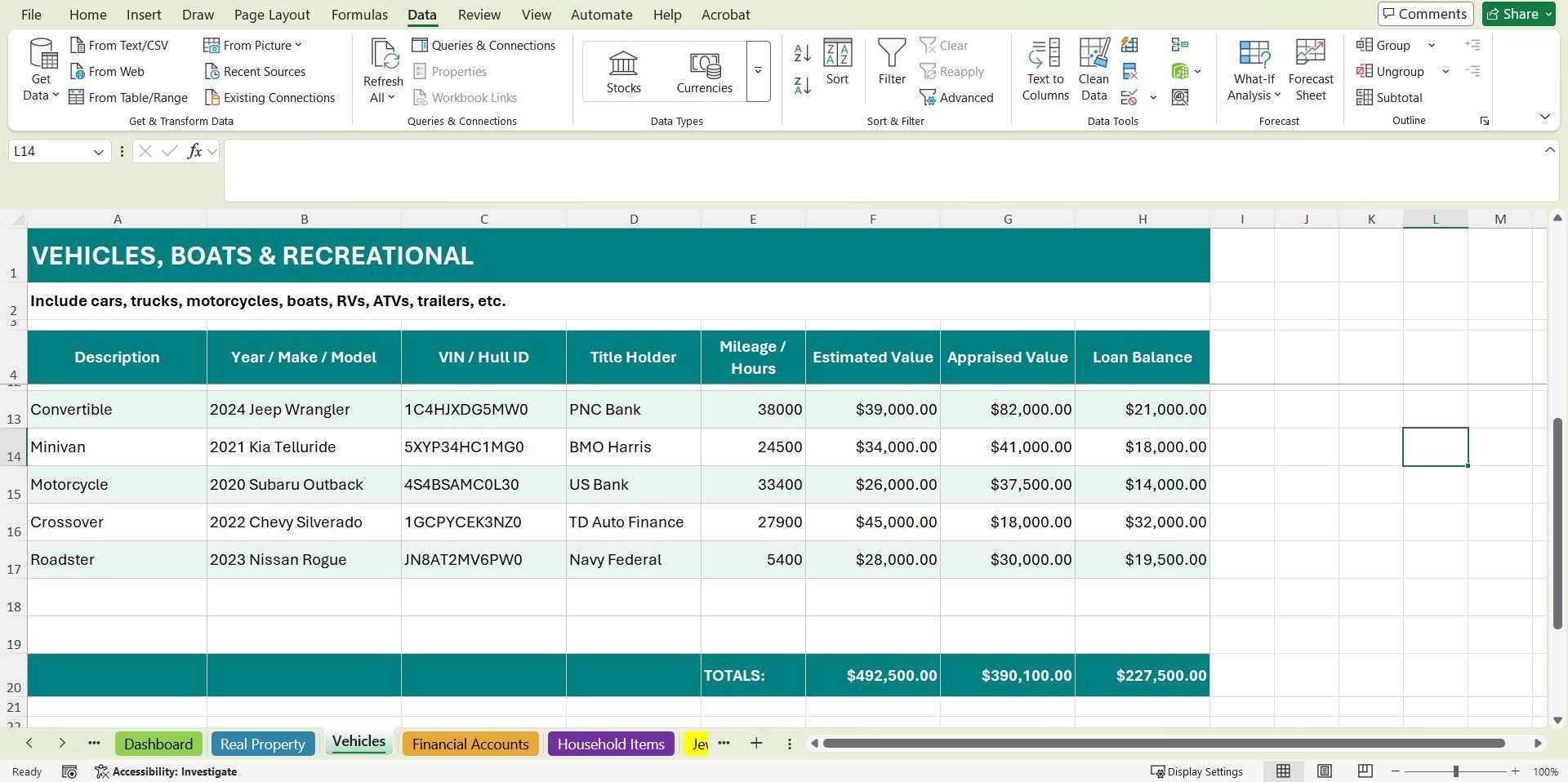Go to the Financial Accounts sheet

pos(470,744)
